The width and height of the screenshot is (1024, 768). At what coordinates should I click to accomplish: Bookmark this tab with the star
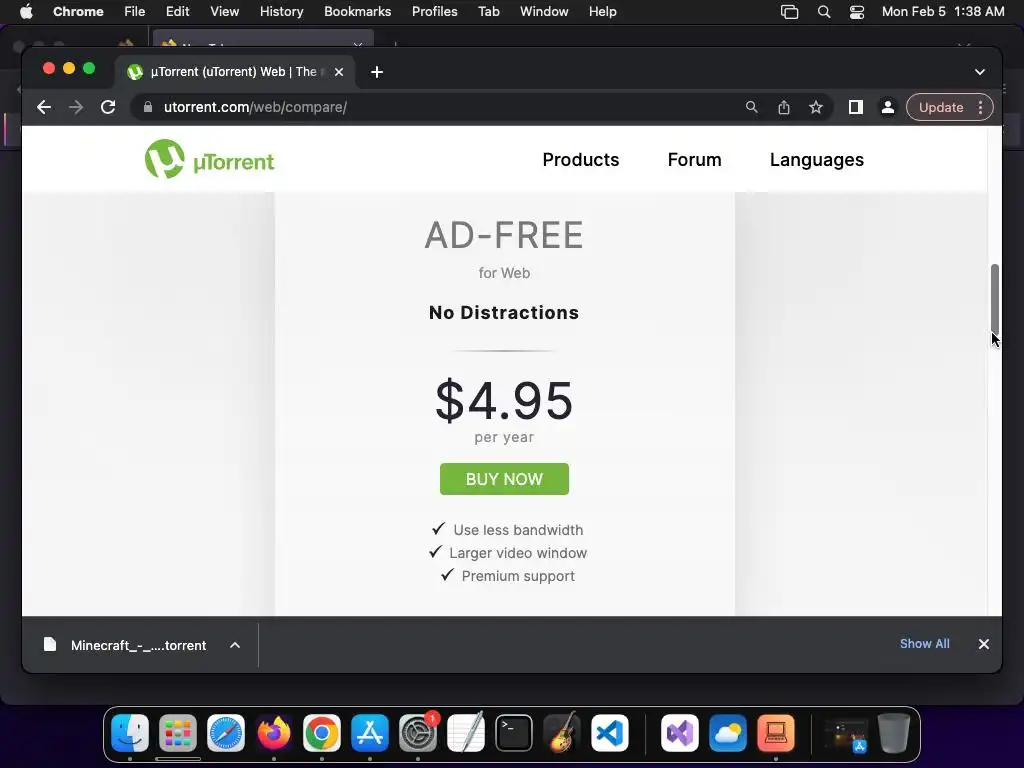[x=816, y=107]
